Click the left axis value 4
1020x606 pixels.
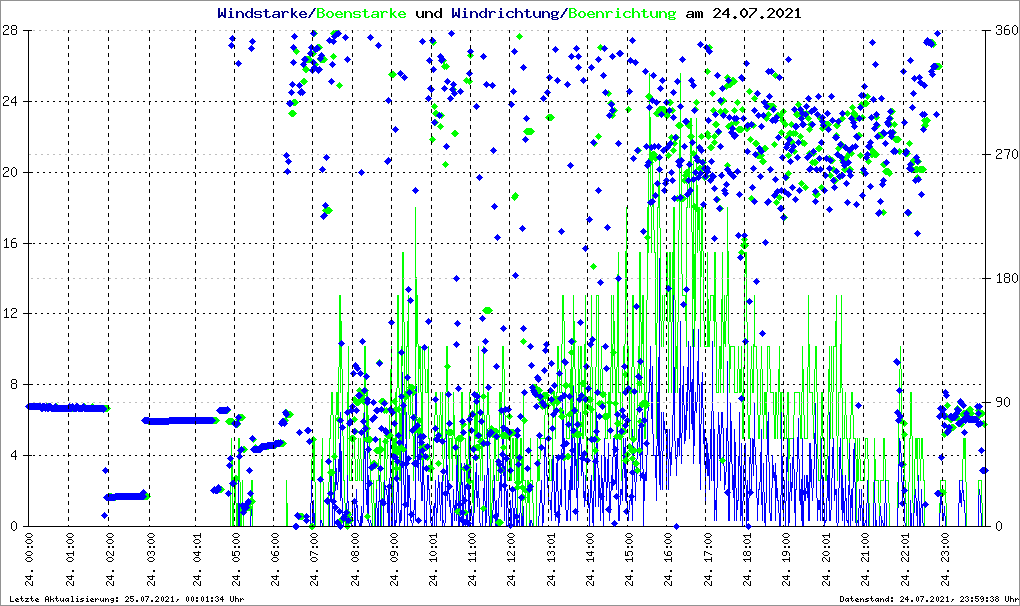[14, 455]
